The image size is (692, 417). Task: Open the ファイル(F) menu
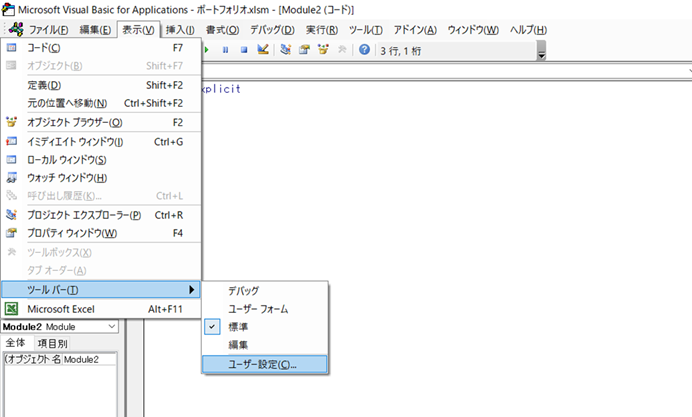coord(49,30)
